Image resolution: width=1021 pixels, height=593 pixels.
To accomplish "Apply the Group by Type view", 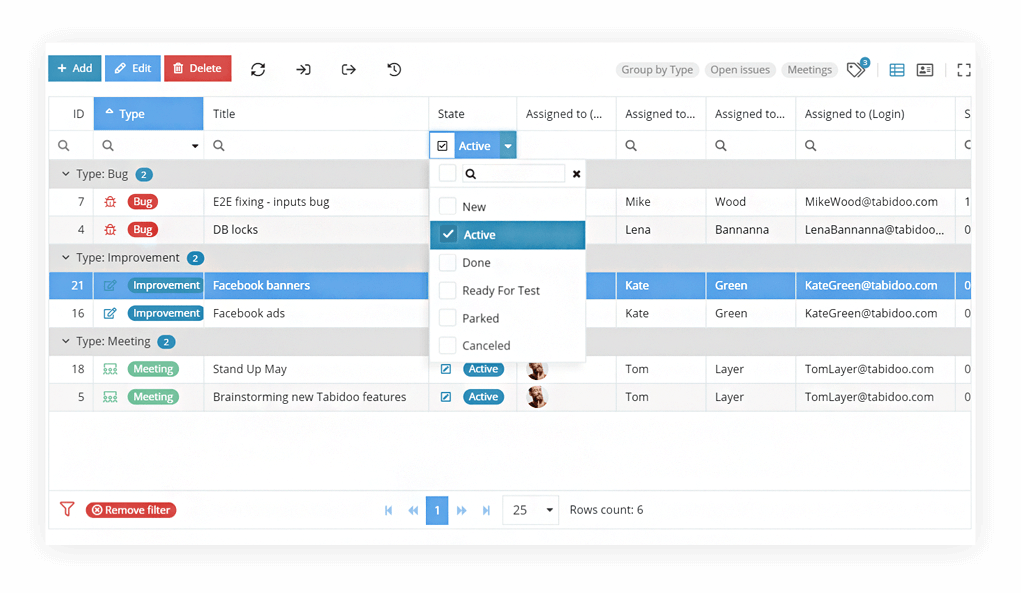I will (x=657, y=70).
